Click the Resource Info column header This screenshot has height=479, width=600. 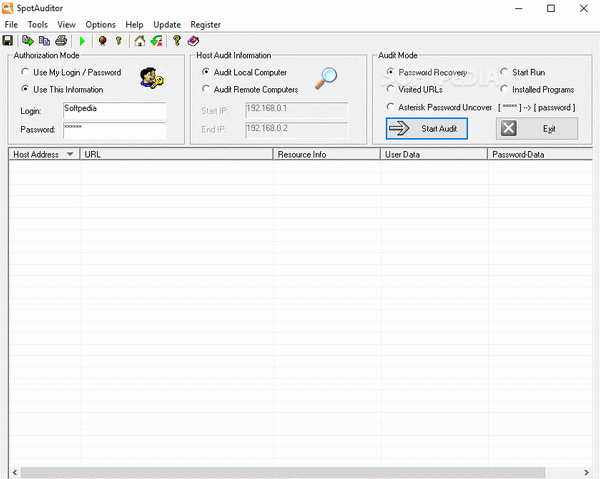(x=326, y=154)
